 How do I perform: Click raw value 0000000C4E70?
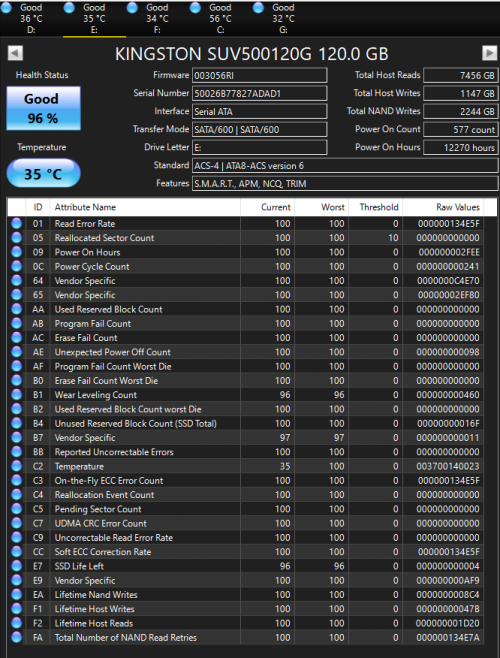448,281
